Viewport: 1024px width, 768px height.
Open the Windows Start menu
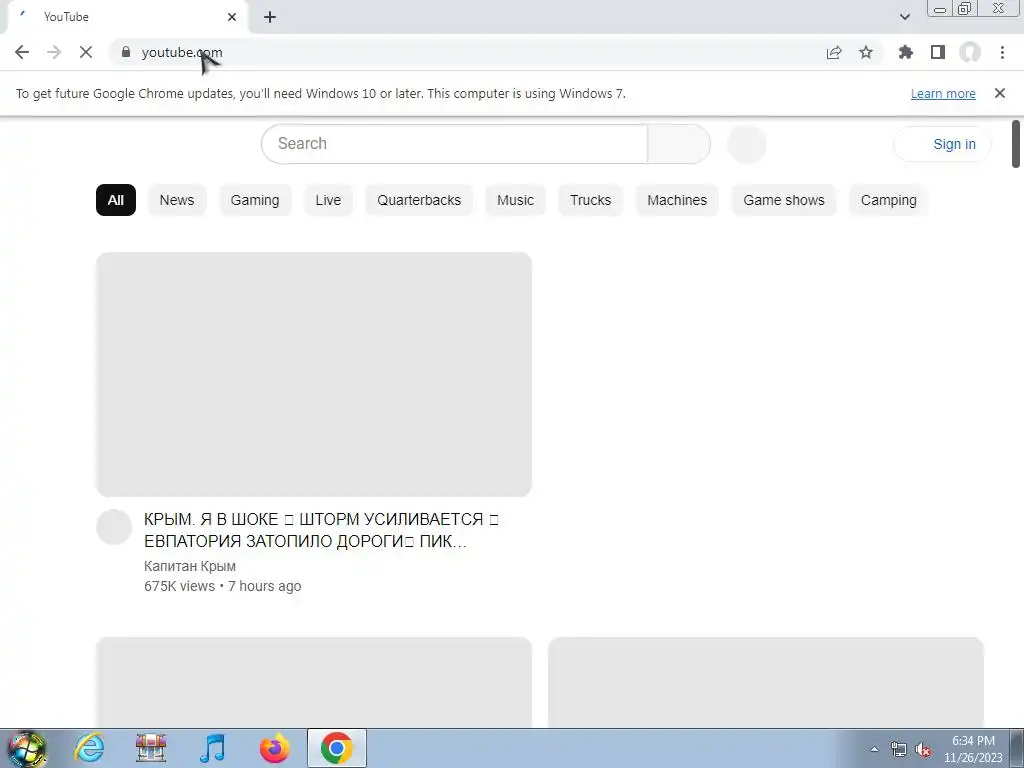(27, 748)
